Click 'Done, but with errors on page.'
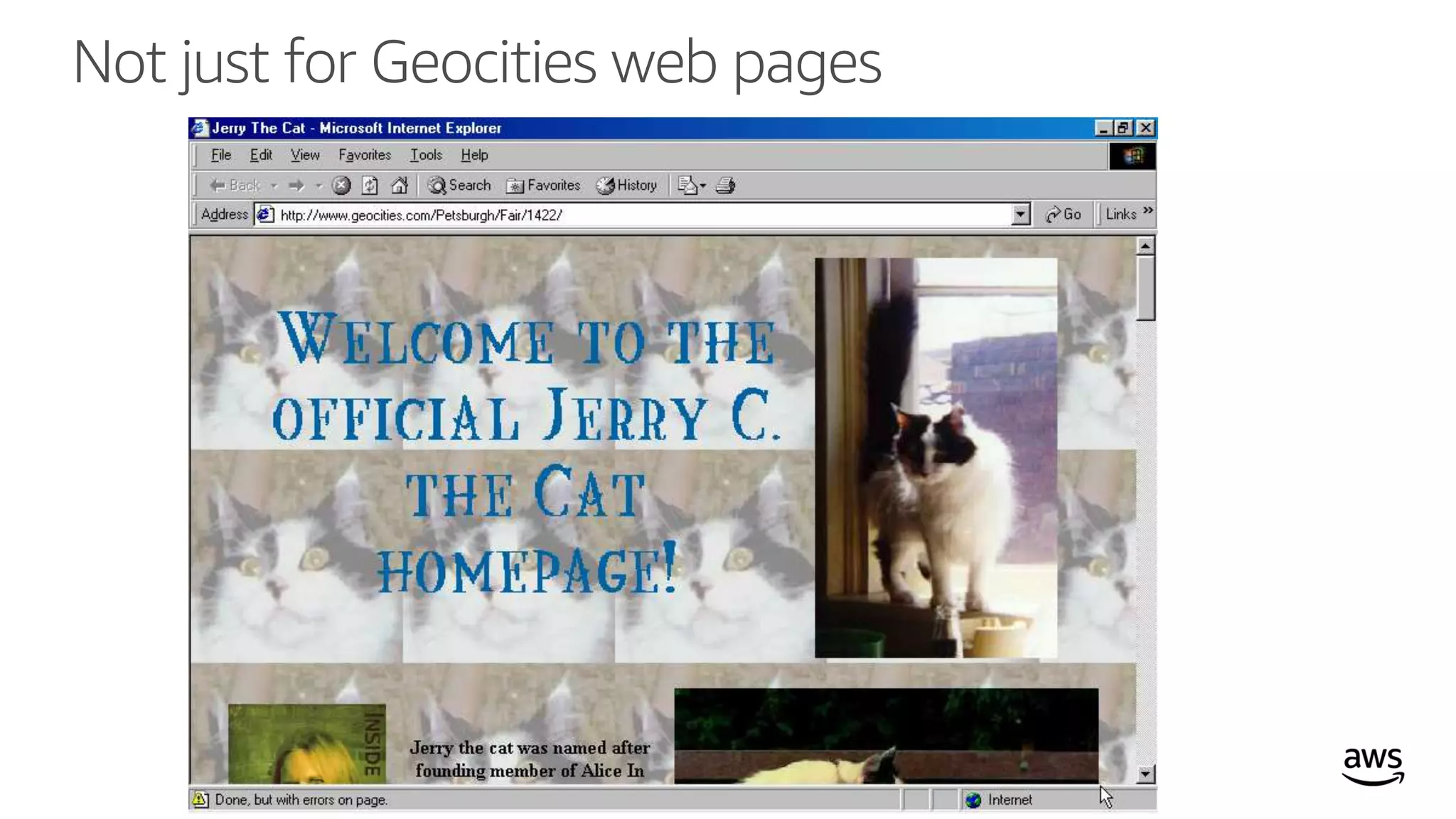The image size is (1456, 819). point(301,800)
